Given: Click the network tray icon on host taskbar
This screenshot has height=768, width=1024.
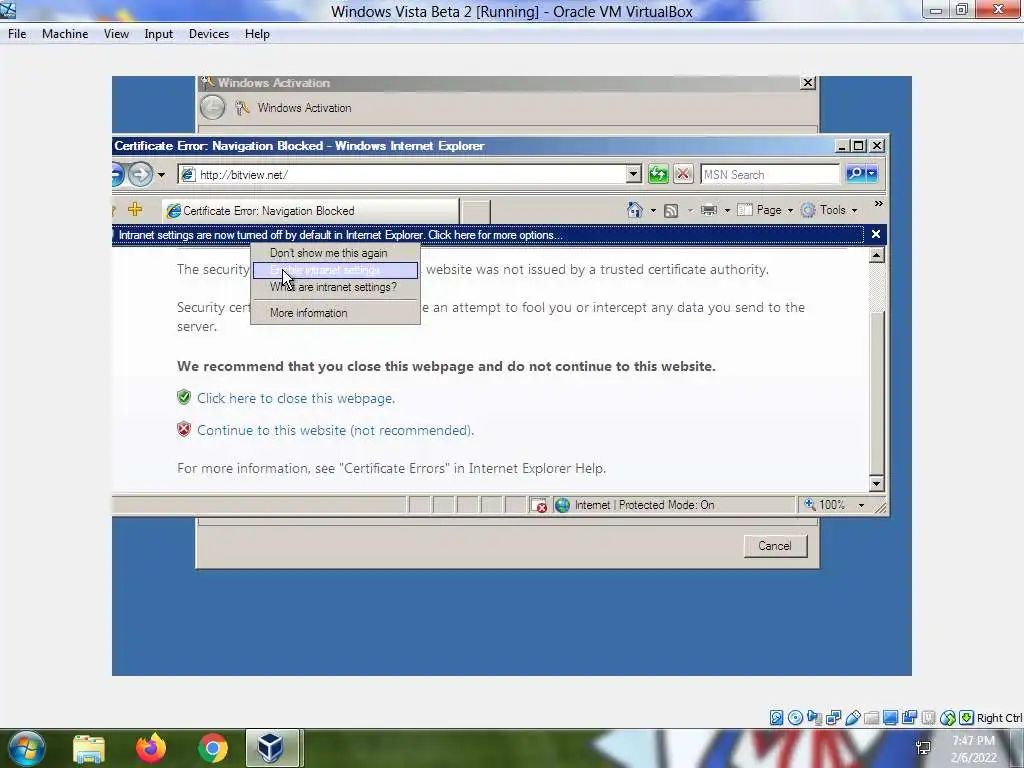Looking at the screenshot, I should pos(923,748).
